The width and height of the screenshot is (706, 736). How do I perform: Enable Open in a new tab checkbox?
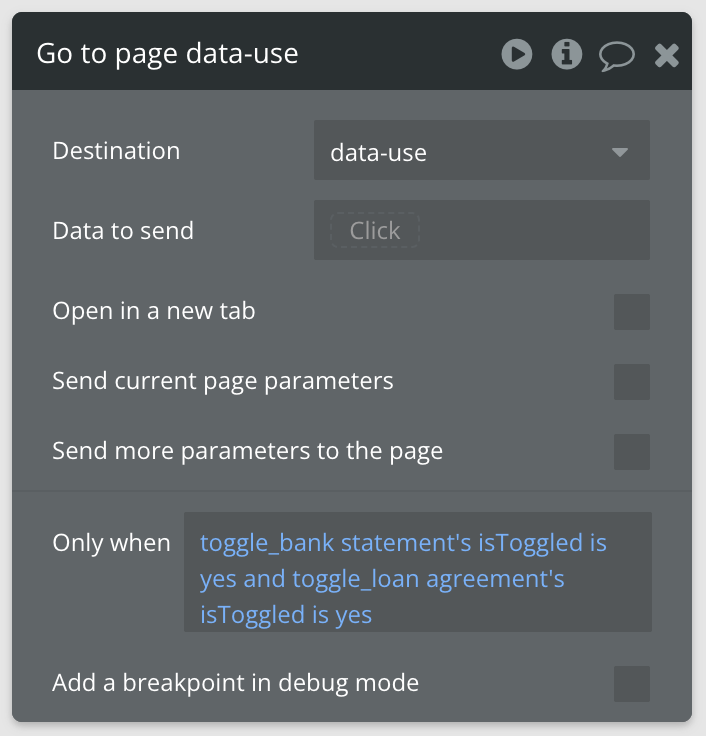[x=631, y=312]
